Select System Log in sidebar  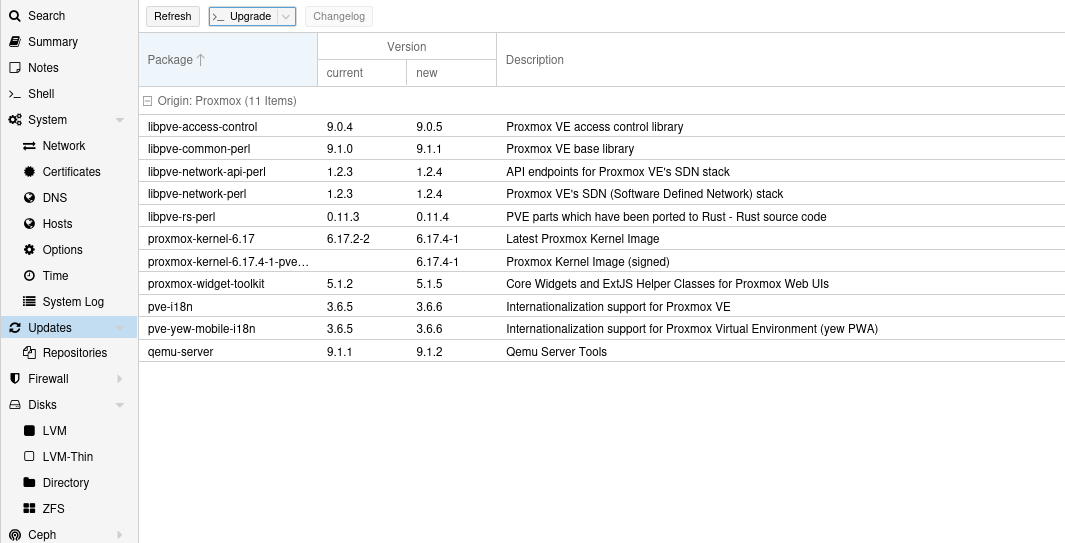[73, 302]
